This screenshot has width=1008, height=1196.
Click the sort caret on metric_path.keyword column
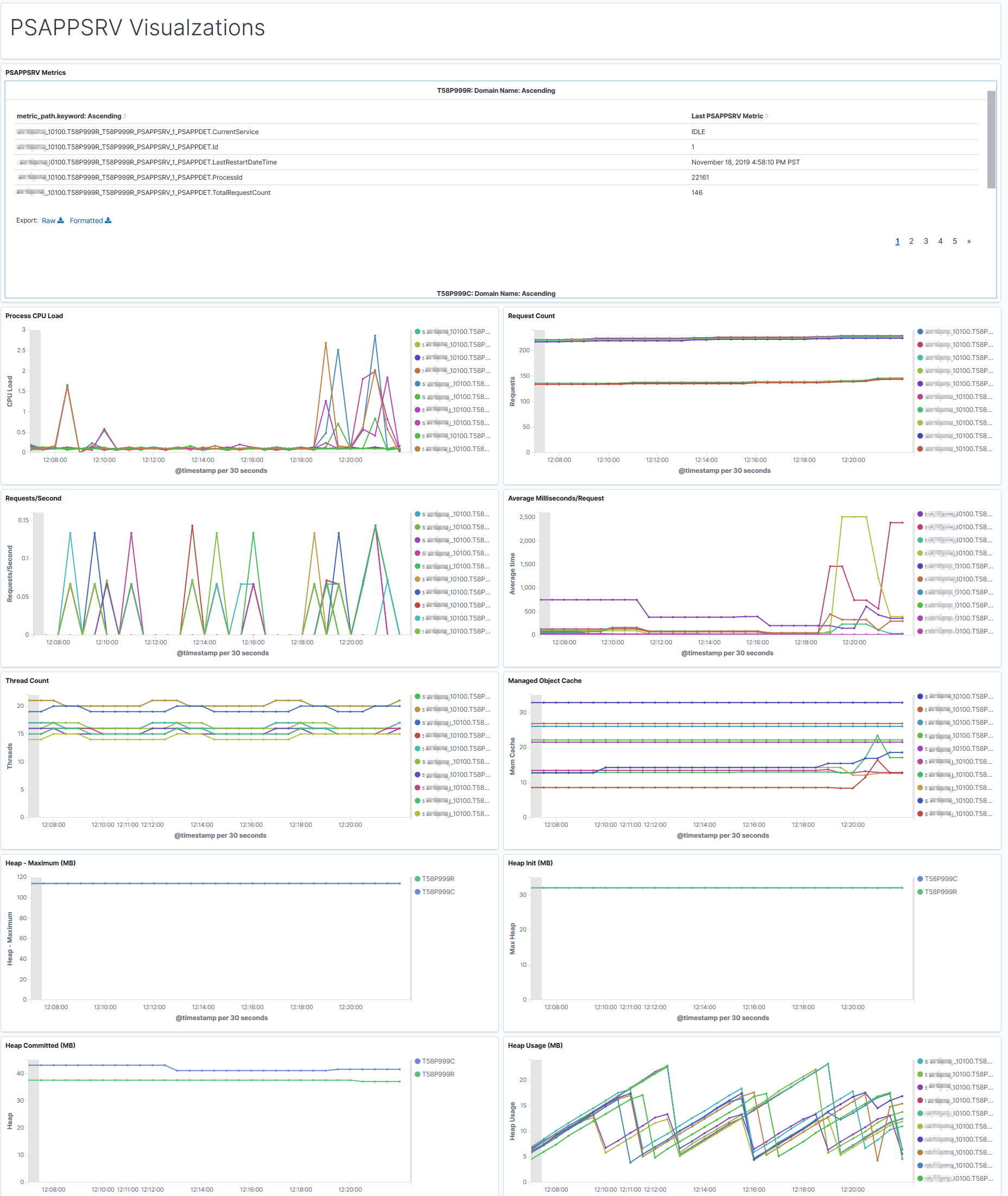pos(124,116)
